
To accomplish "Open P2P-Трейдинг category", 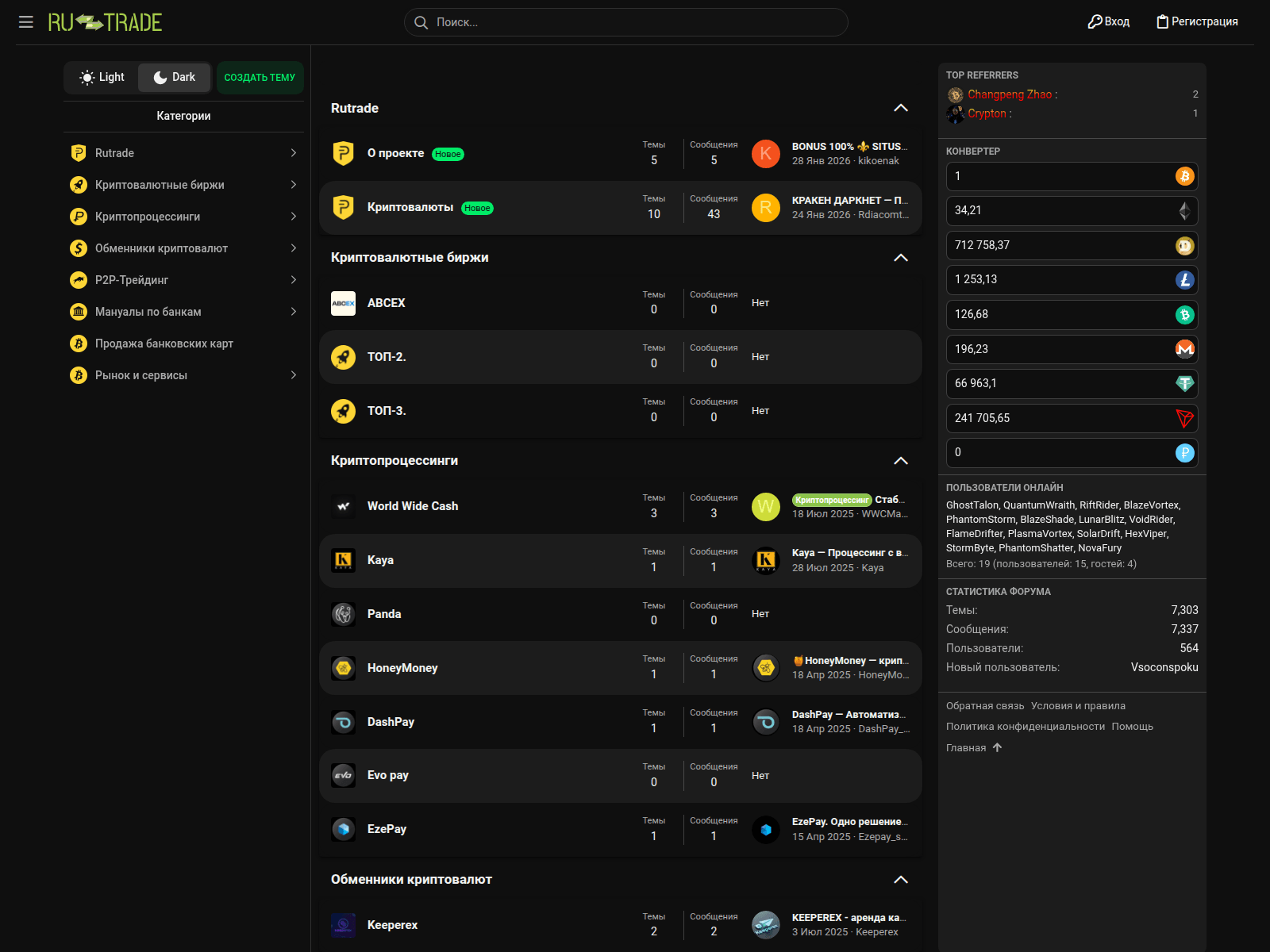I will (132, 280).
